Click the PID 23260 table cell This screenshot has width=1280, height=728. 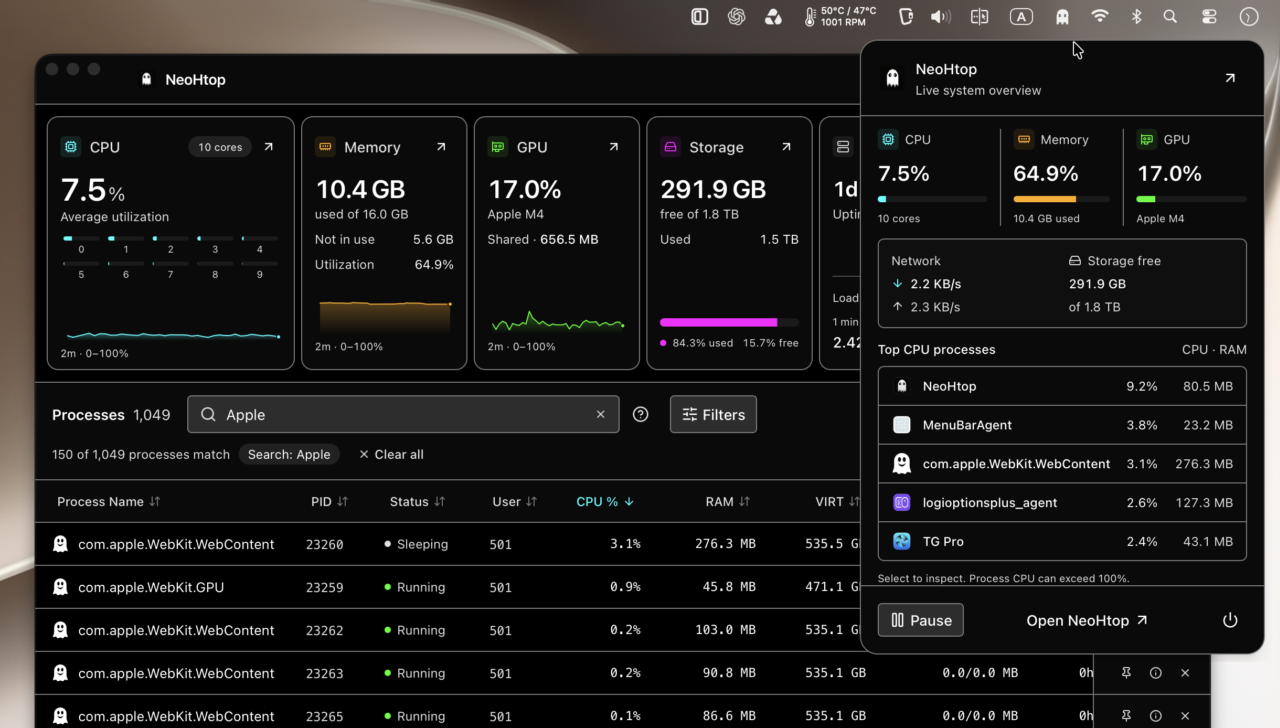tap(325, 544)
